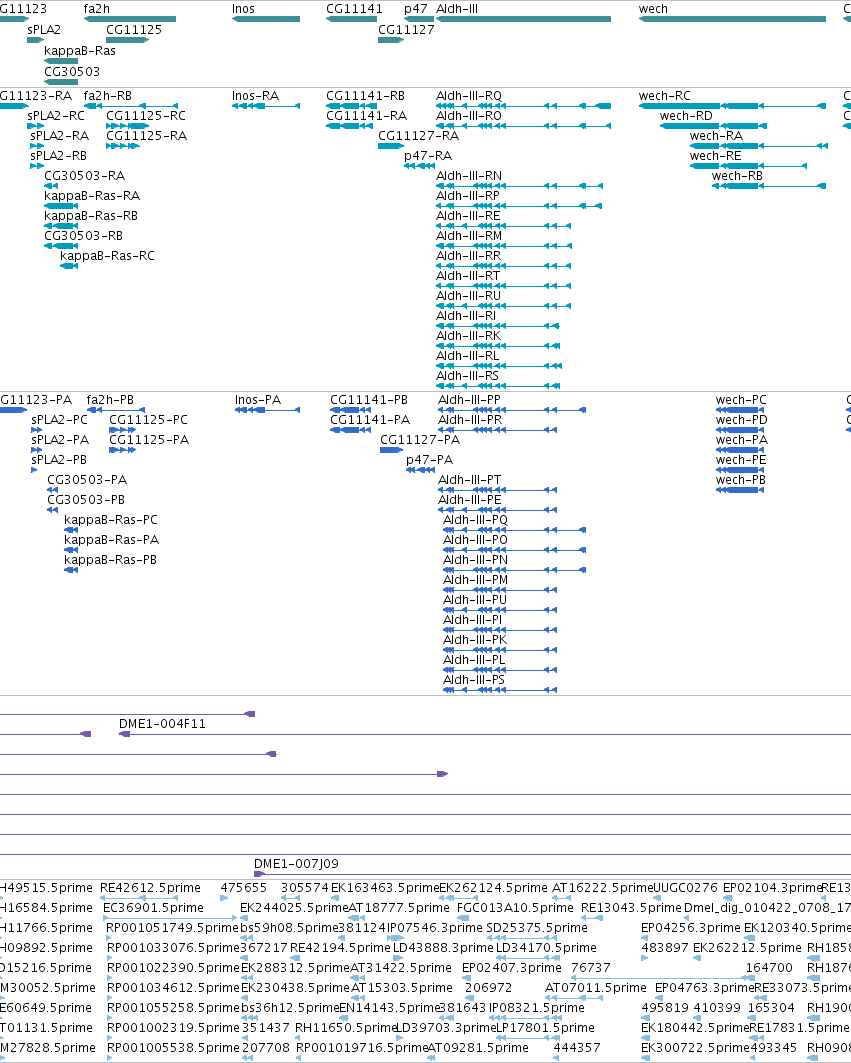
Task: Click transcript Aldh-III-RM
Action: coord(469,236)
